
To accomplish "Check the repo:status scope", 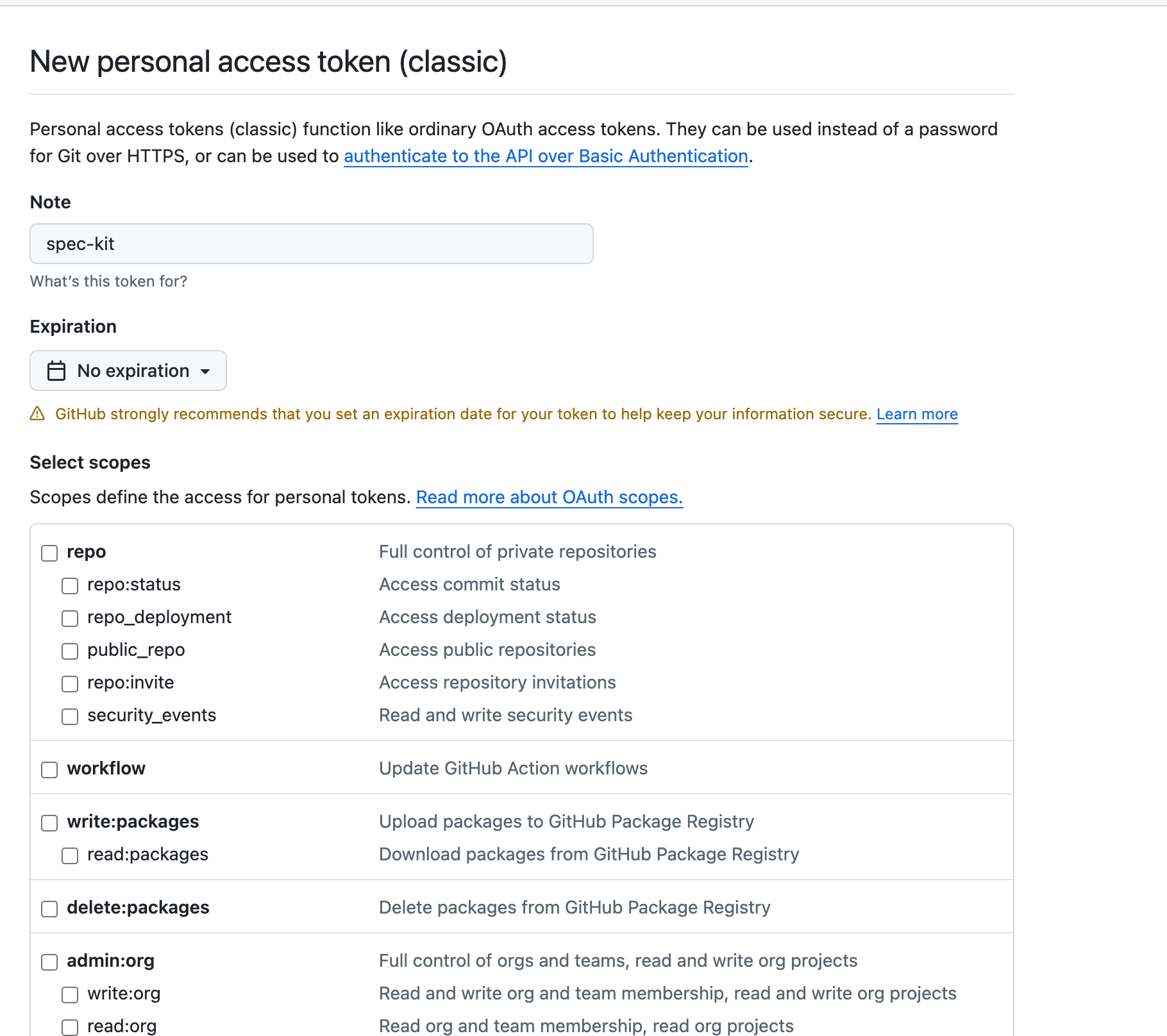I will tap(69, 585).
